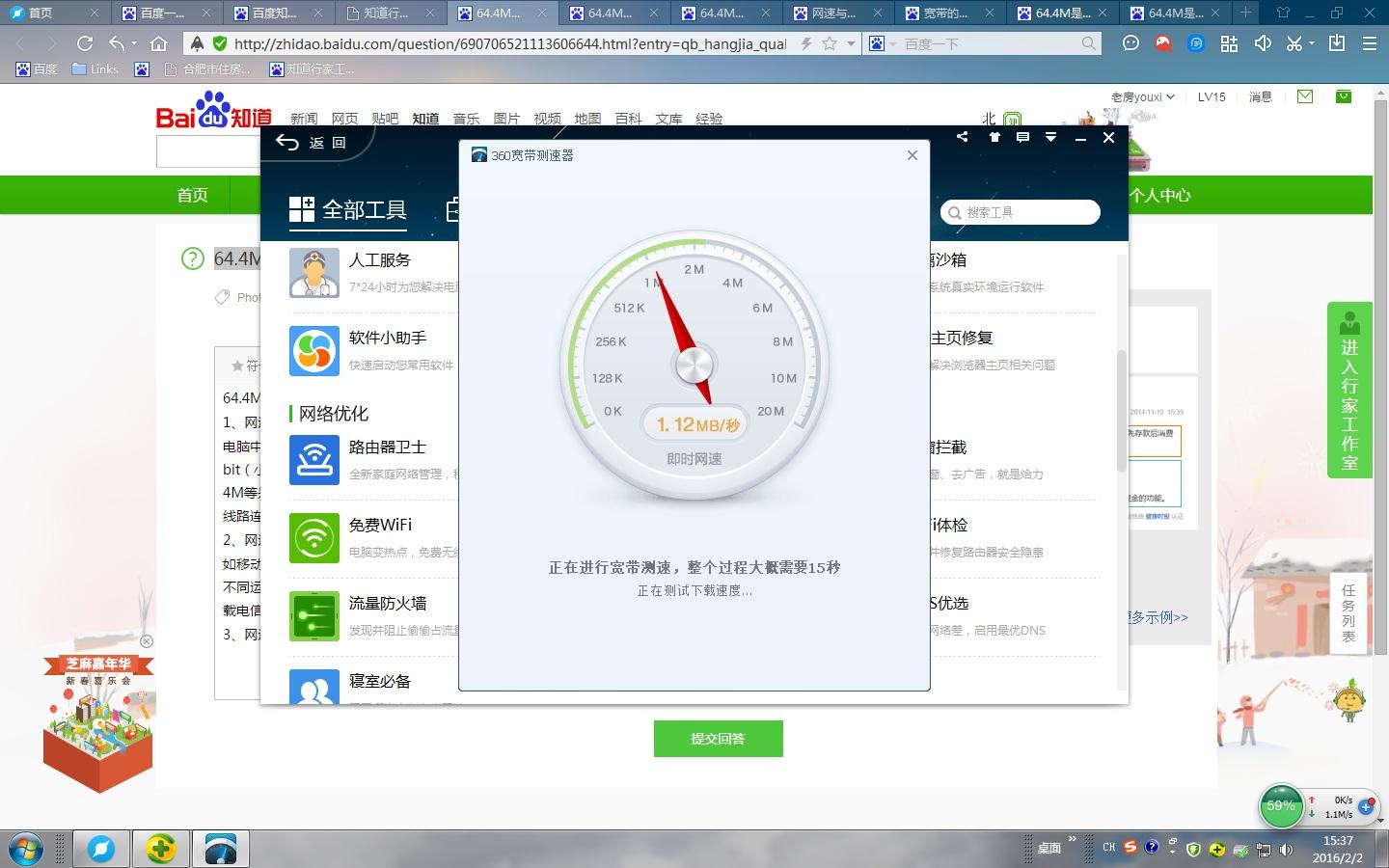Mute browser sound via speaker icon
Image resolution: width=1389 pixels, height=868 pixels.
point(1263,43)
